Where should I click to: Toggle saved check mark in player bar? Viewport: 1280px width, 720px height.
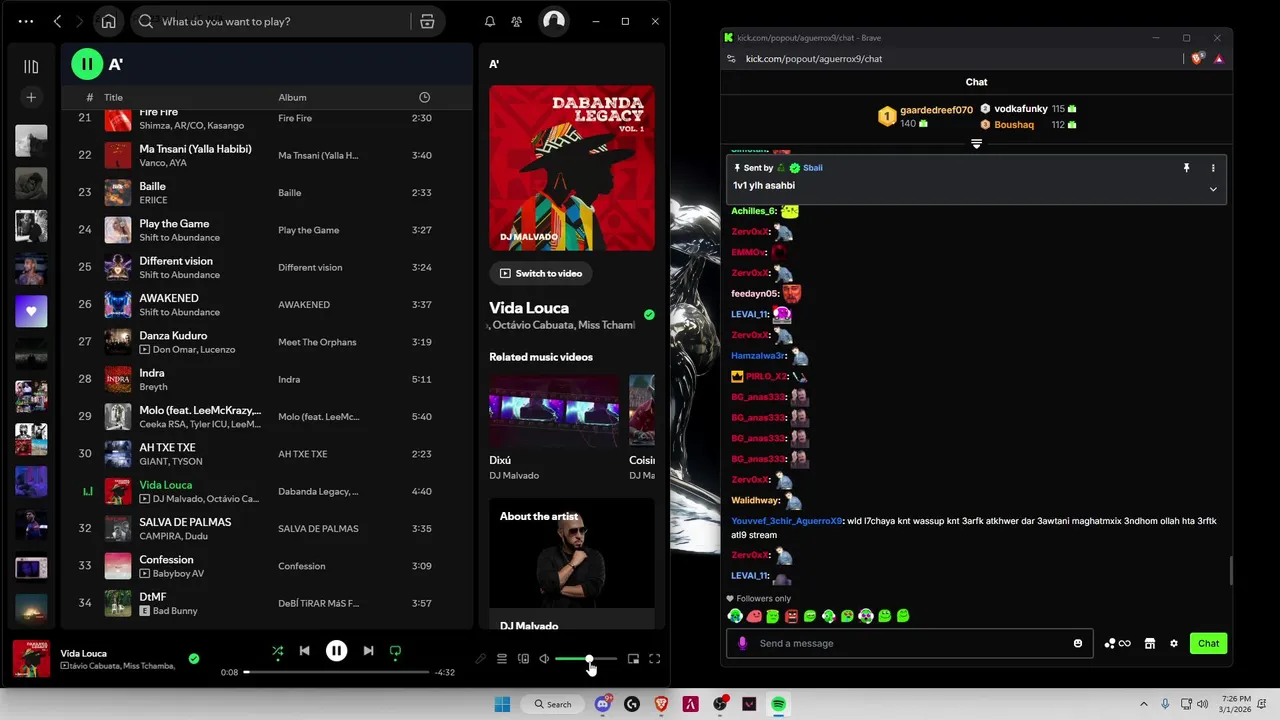(194, 658)
